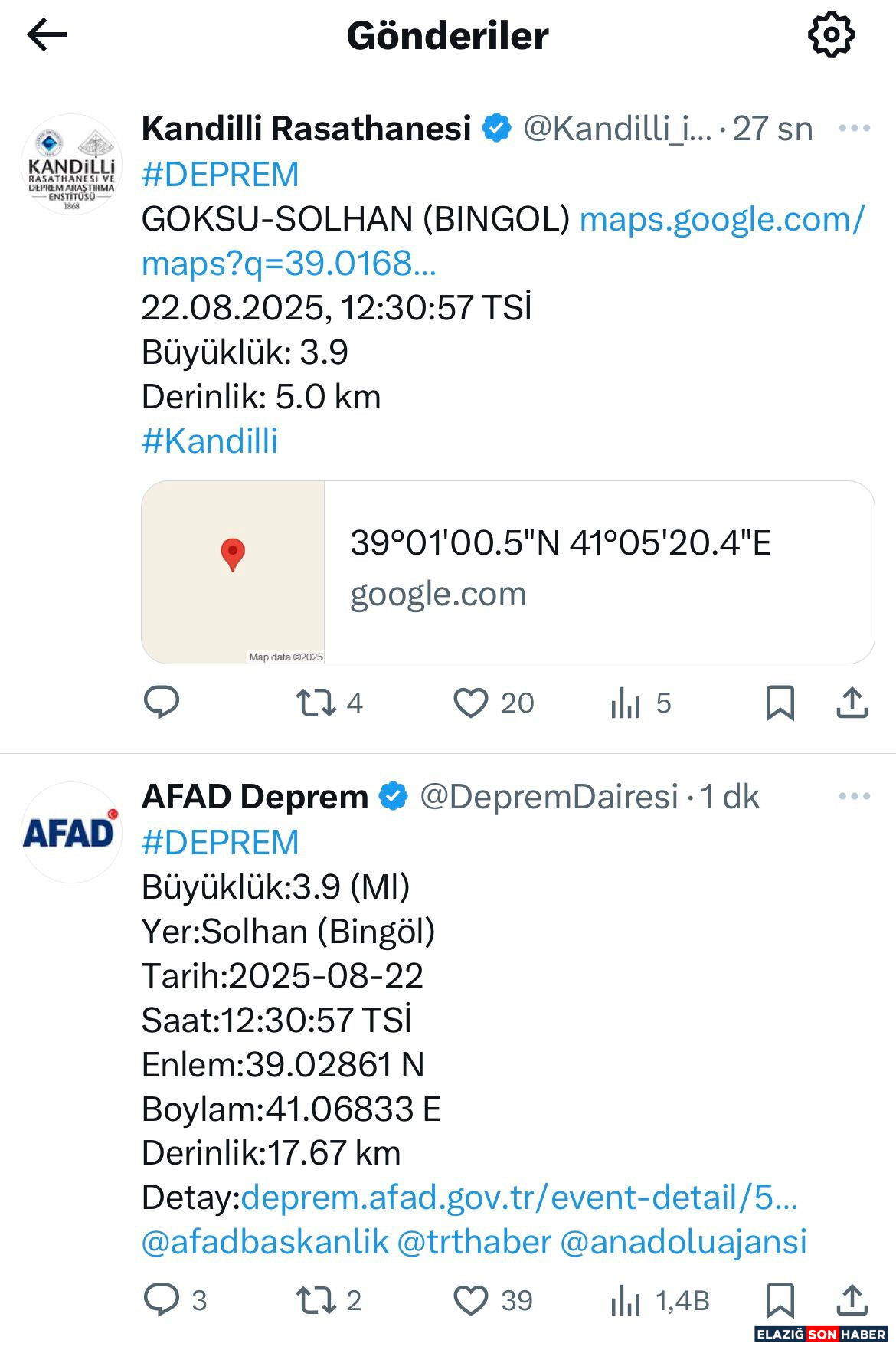
Task: Open the #Kandilli hashtag
Action: click(x=210, y=441)
